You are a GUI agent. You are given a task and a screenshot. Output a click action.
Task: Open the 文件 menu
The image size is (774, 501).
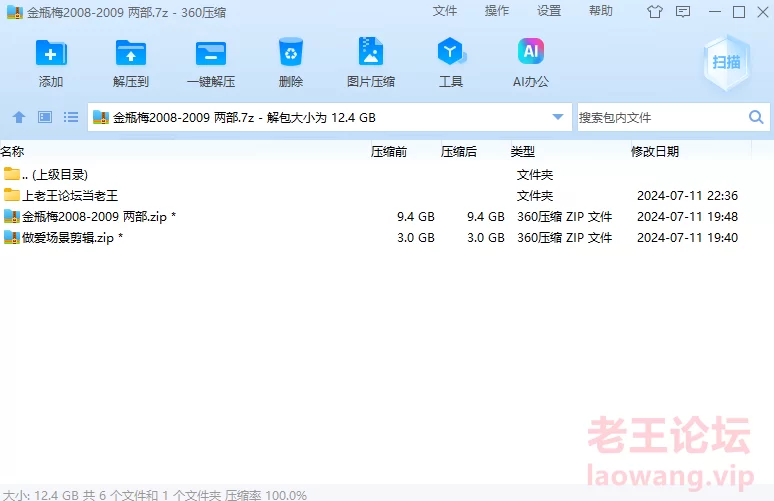click(x=445, y=11)
